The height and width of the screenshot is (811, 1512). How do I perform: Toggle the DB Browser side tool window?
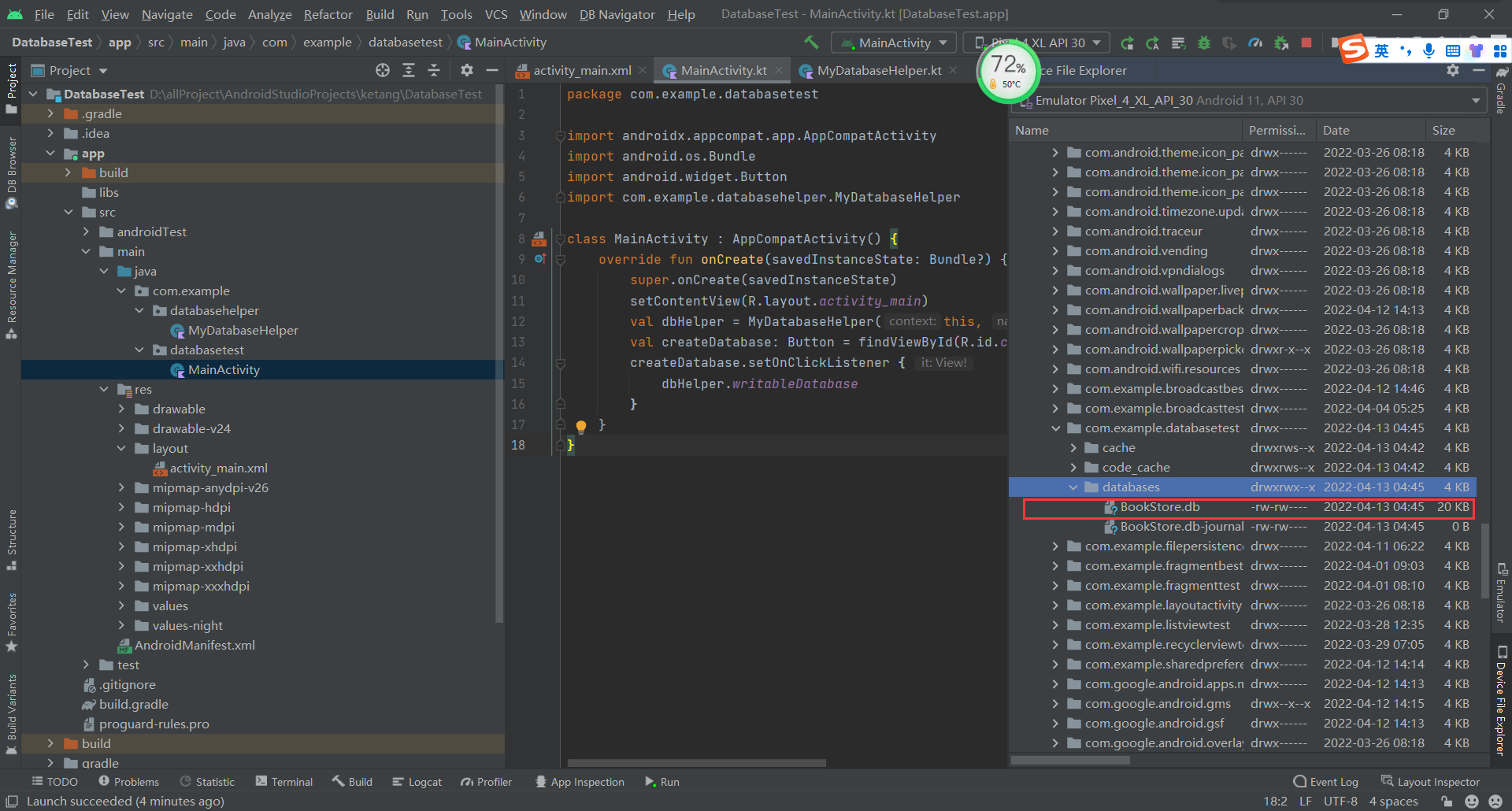point(11,172)
